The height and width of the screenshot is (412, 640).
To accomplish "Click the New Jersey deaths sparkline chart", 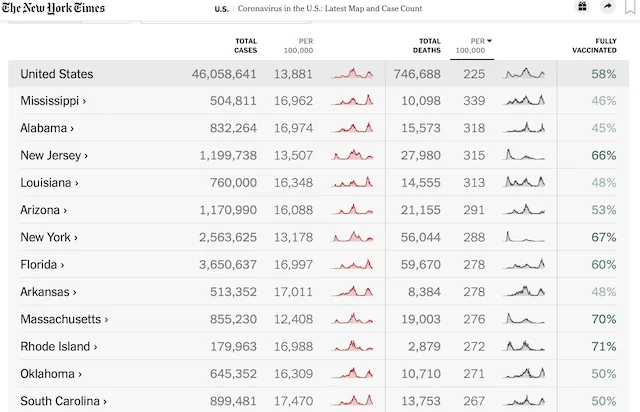I will pos(525,155).
